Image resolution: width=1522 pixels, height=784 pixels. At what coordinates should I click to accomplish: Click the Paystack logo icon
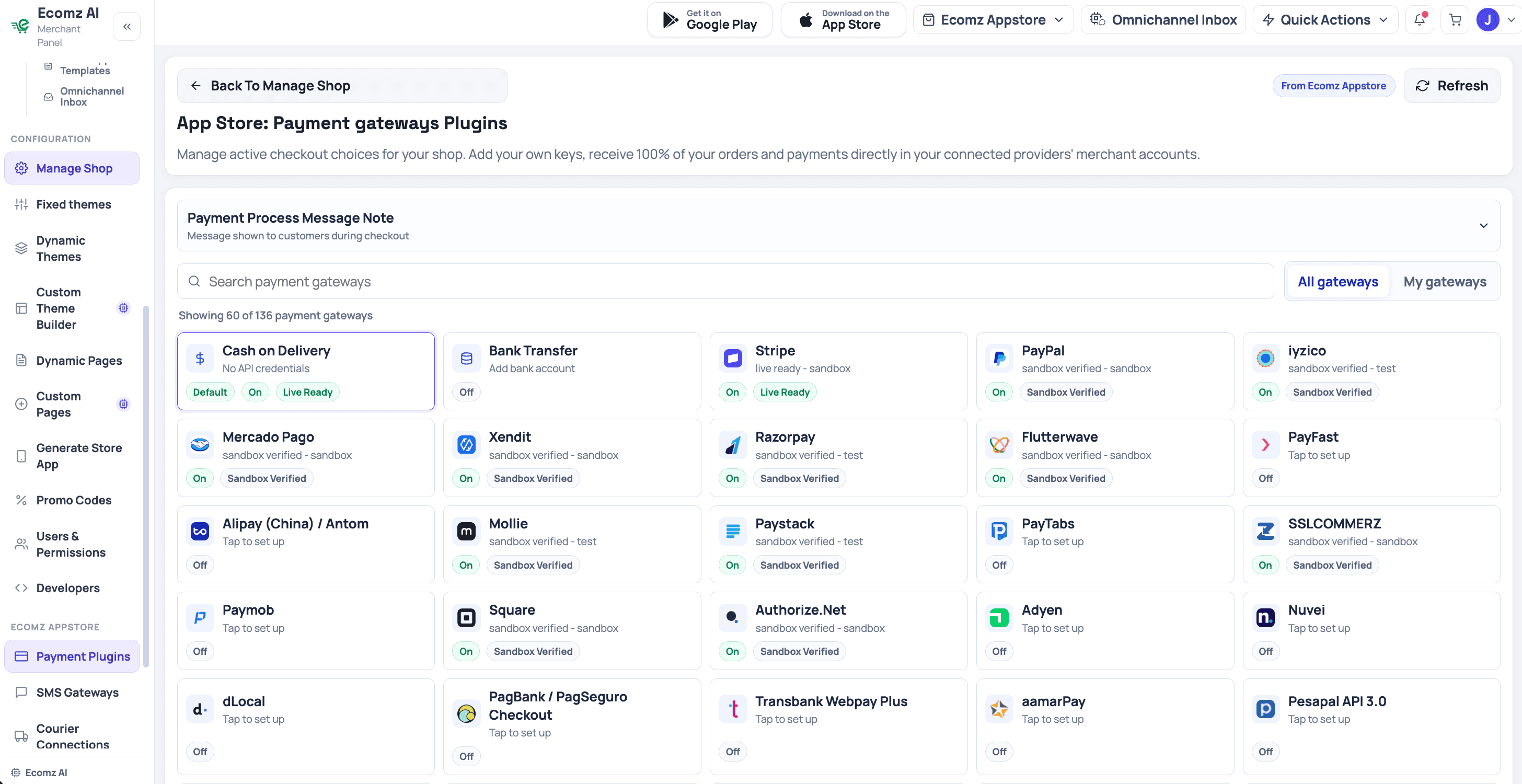tap(733, 531)
